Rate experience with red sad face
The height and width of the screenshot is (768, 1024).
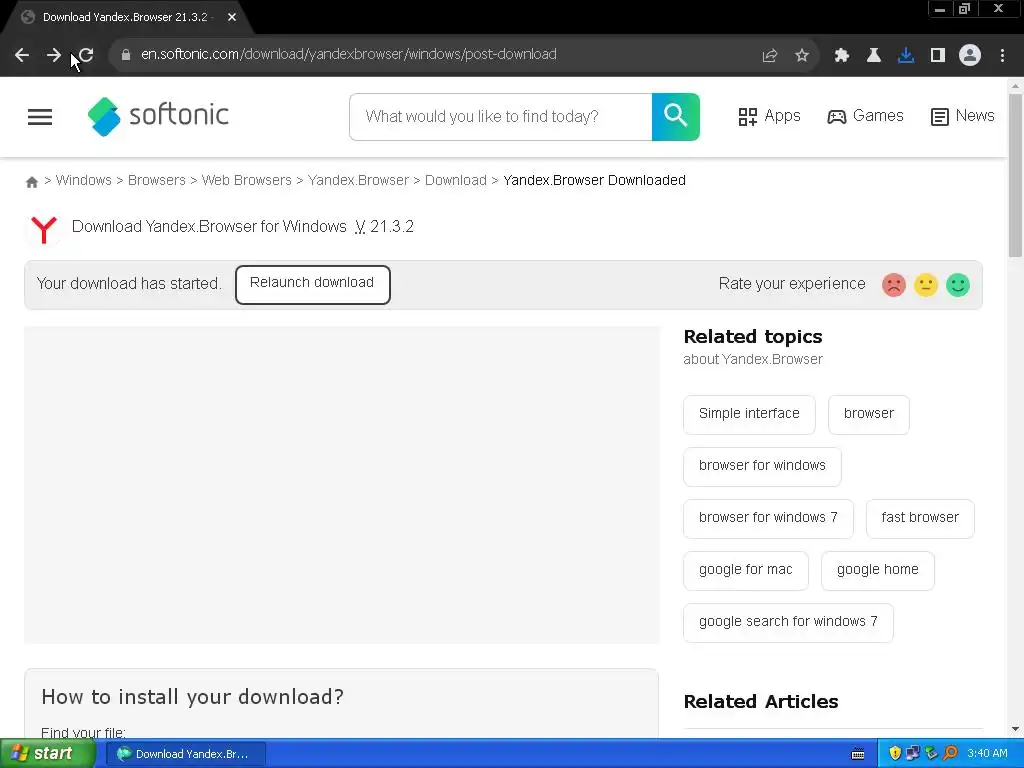pos(894,285)
